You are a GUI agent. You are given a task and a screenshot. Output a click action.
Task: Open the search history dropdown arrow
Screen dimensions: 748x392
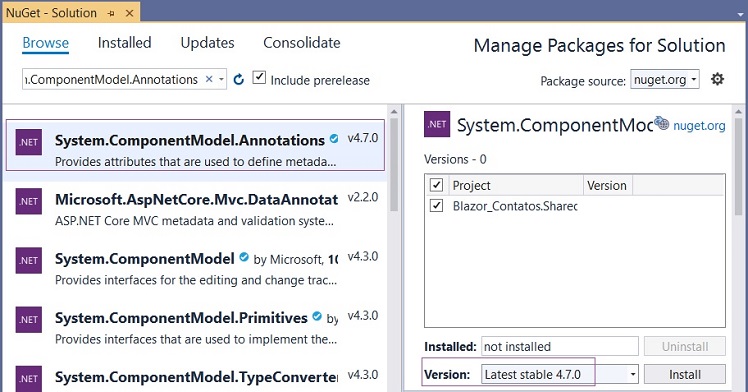click(x=221, y=79)
